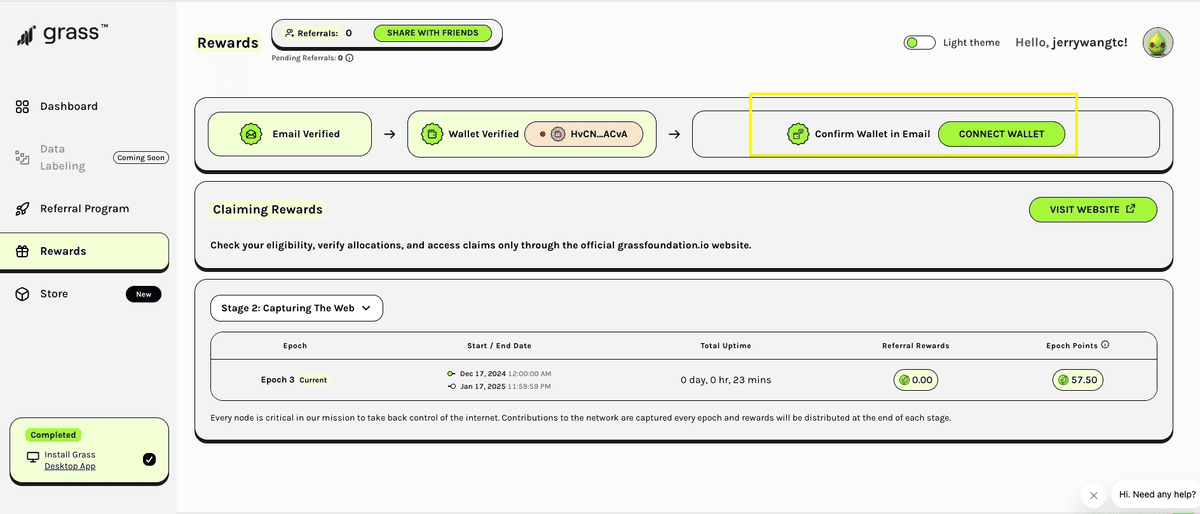Viewport: 1200px width, 514px height.
Task: Click the Rewards gift icon
Action: [22, 251]
